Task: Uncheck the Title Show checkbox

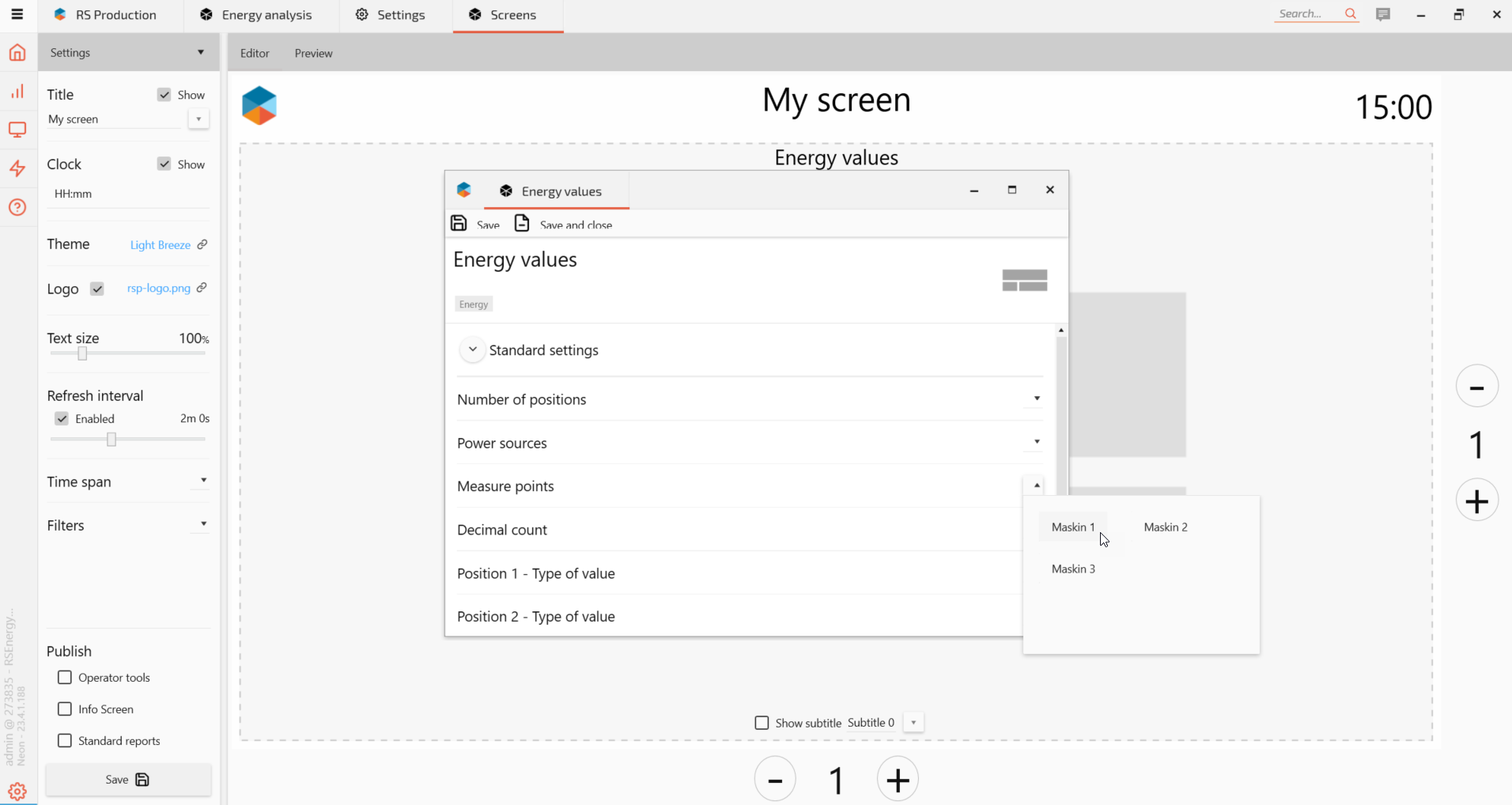Action: (x=164, y=95)
